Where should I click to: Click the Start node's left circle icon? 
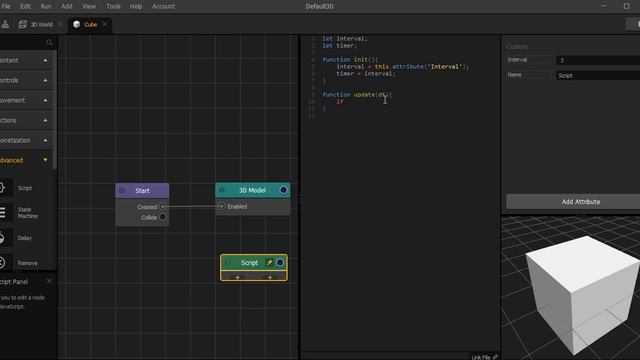pyautogui.click(x=122, y=191)
